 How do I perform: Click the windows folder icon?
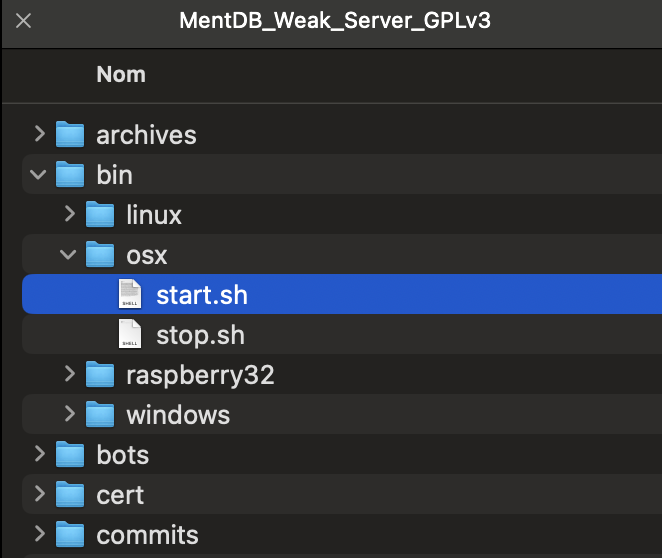coord(99,414)
